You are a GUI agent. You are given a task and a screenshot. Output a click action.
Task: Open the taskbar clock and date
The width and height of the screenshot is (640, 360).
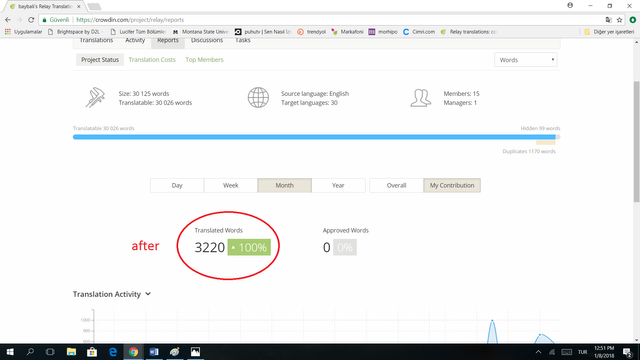click(604, 352)
